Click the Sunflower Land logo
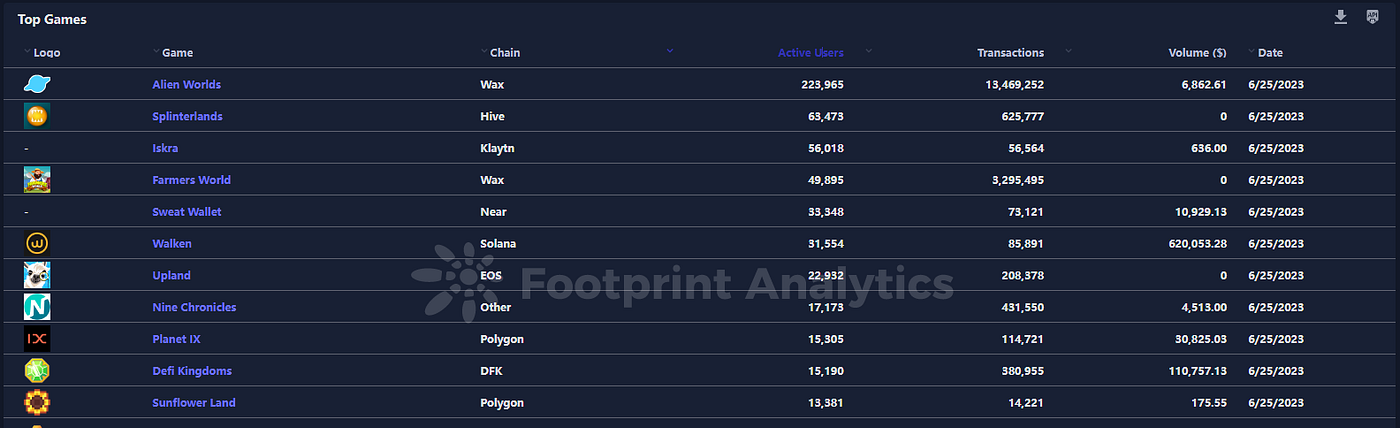The width and height of the screenshot is (1400, 428). 37,403
